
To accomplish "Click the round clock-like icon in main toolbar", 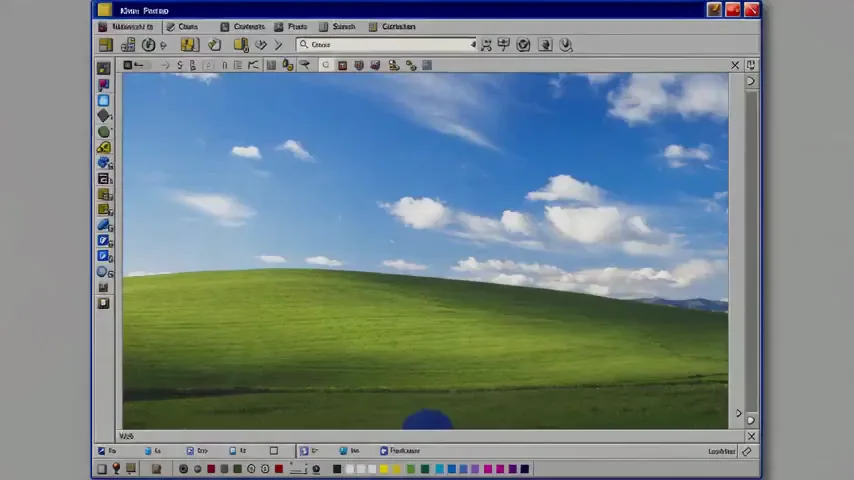I will [x=148, y=45].
